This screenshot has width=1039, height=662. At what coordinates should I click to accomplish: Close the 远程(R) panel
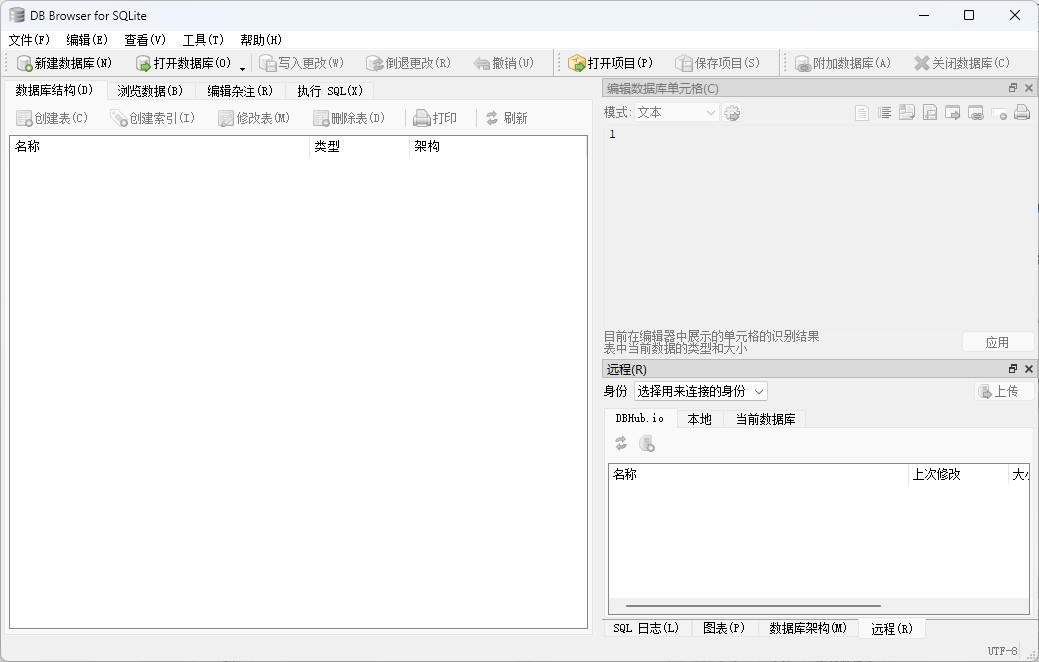[x=1028, y=369]
